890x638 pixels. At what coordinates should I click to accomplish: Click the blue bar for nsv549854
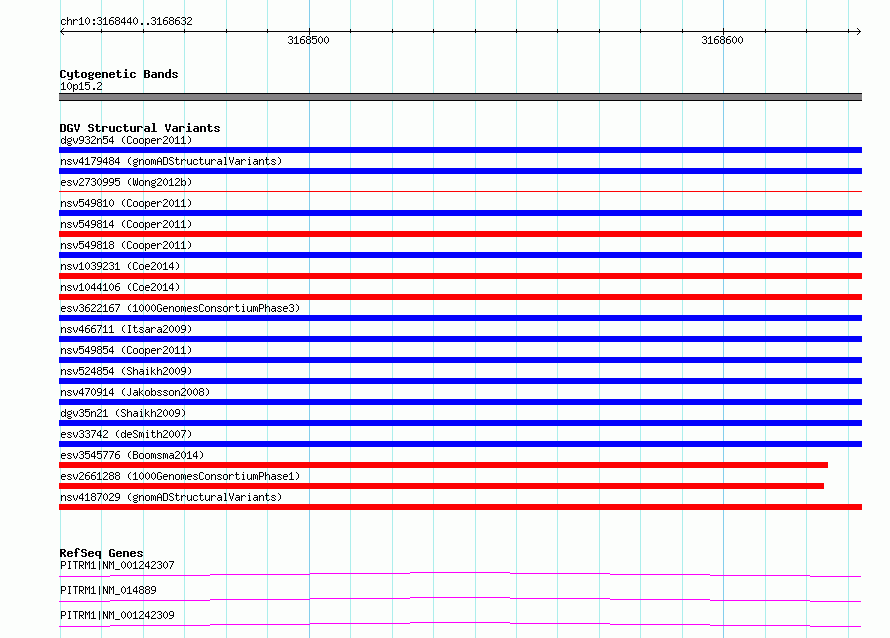460,360
